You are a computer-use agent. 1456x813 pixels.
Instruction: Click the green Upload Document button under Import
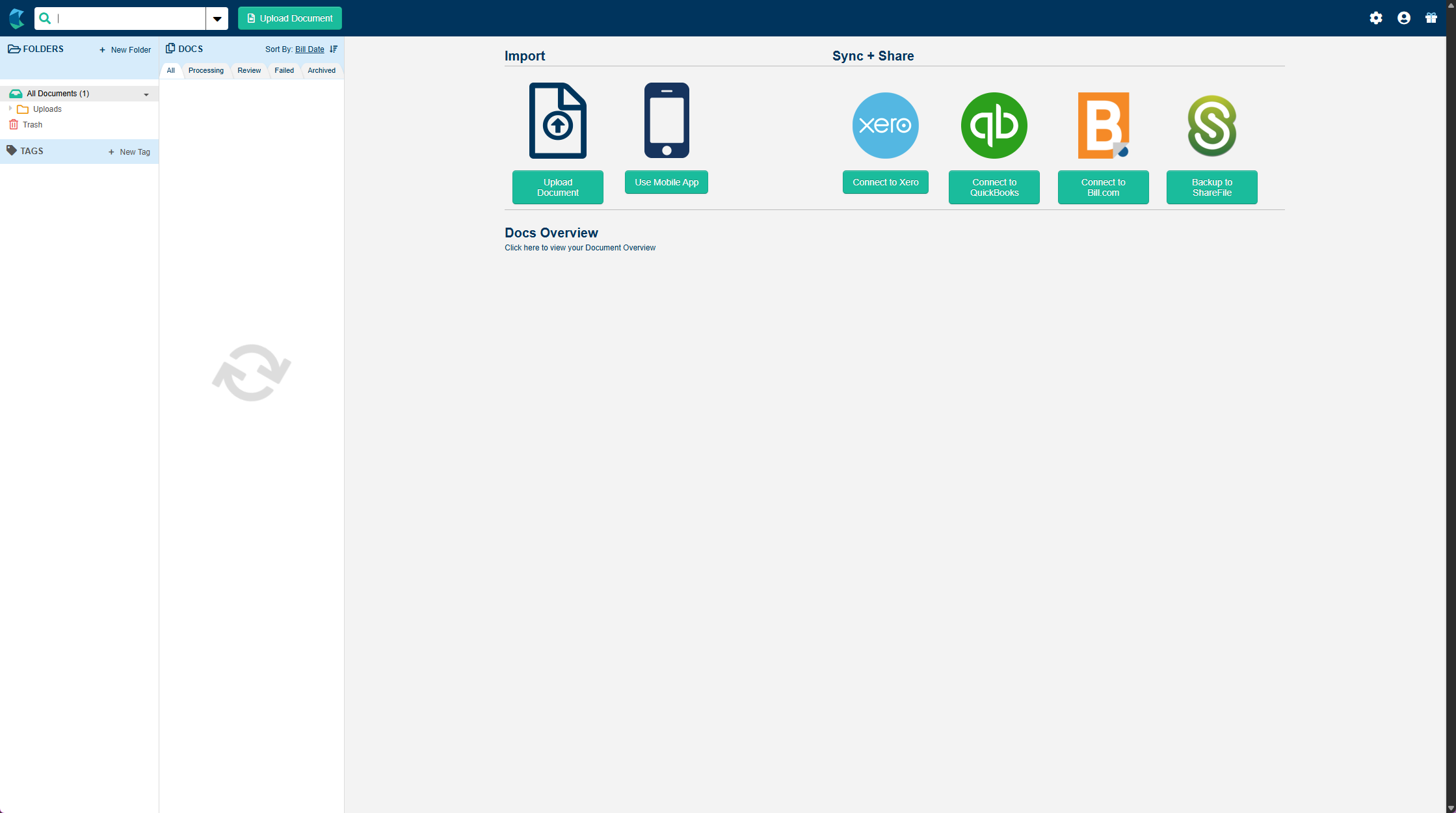(x=558, y=187)
